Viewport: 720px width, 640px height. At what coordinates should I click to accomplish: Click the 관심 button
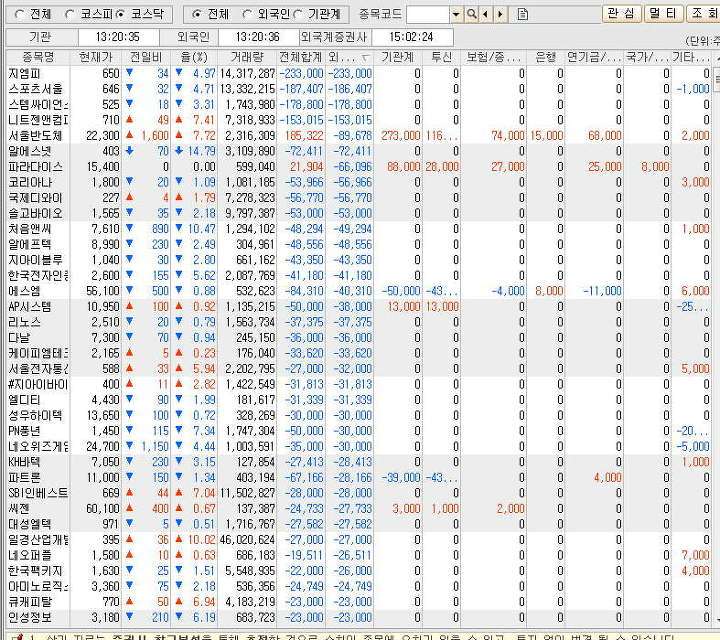(x=622, y=13)
